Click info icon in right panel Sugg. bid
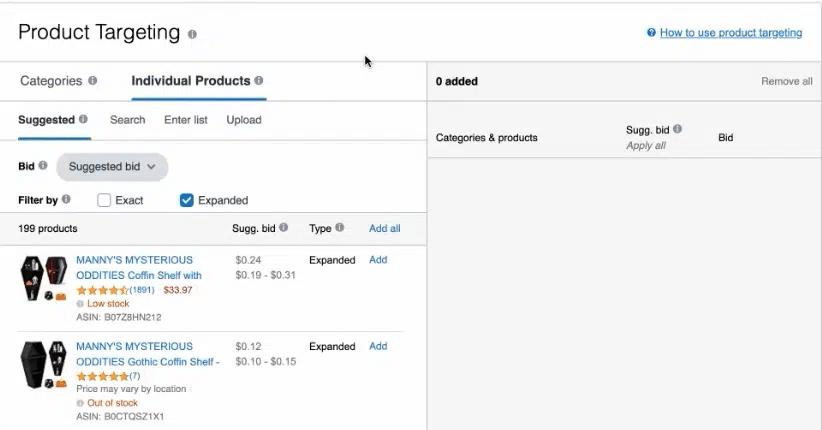 [677, 129]
